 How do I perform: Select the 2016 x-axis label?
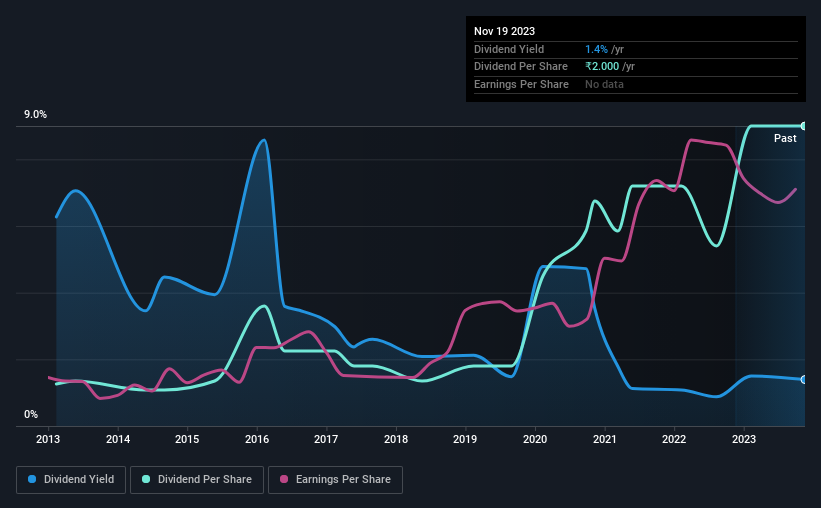257,439
